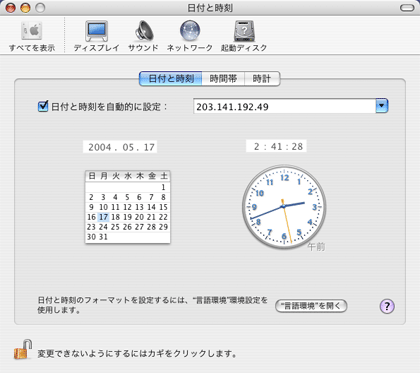Open the すべてを表示 (Show All) icon
420x373 pixels.
point(32,31)
